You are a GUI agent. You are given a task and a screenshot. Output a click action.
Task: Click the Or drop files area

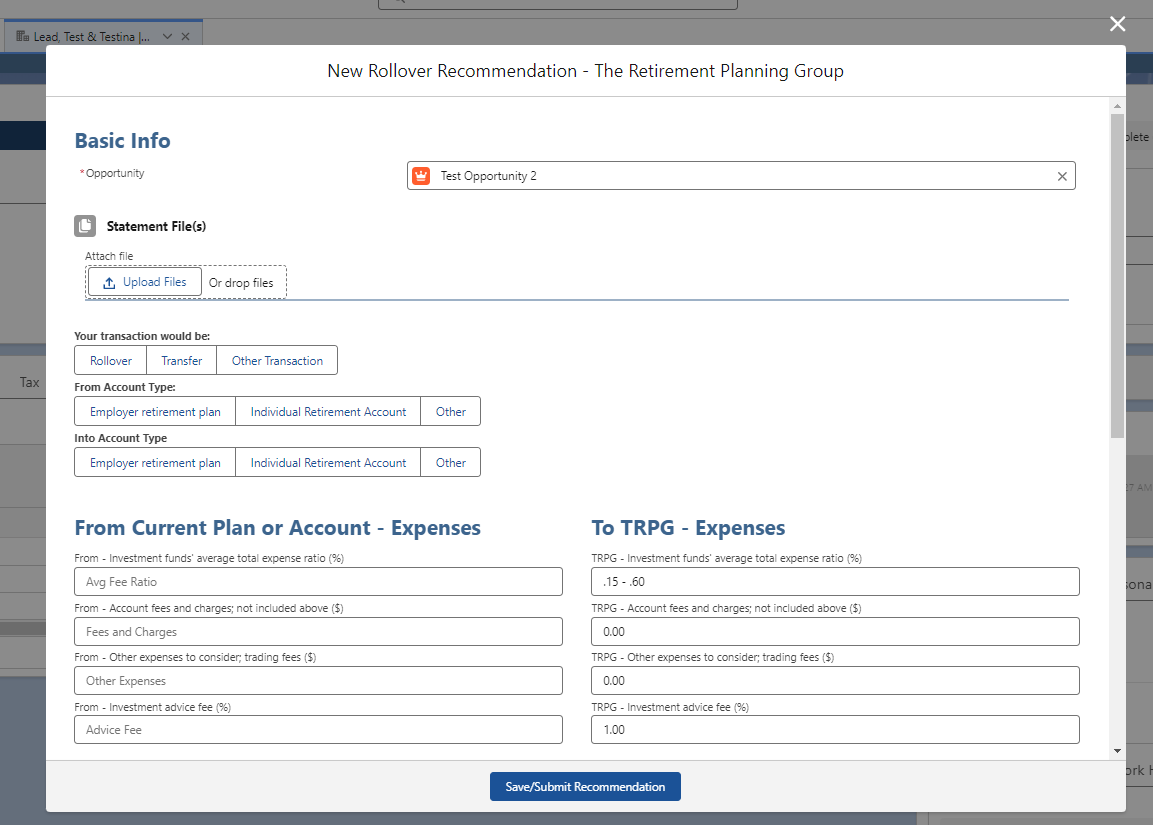[241, 283]
